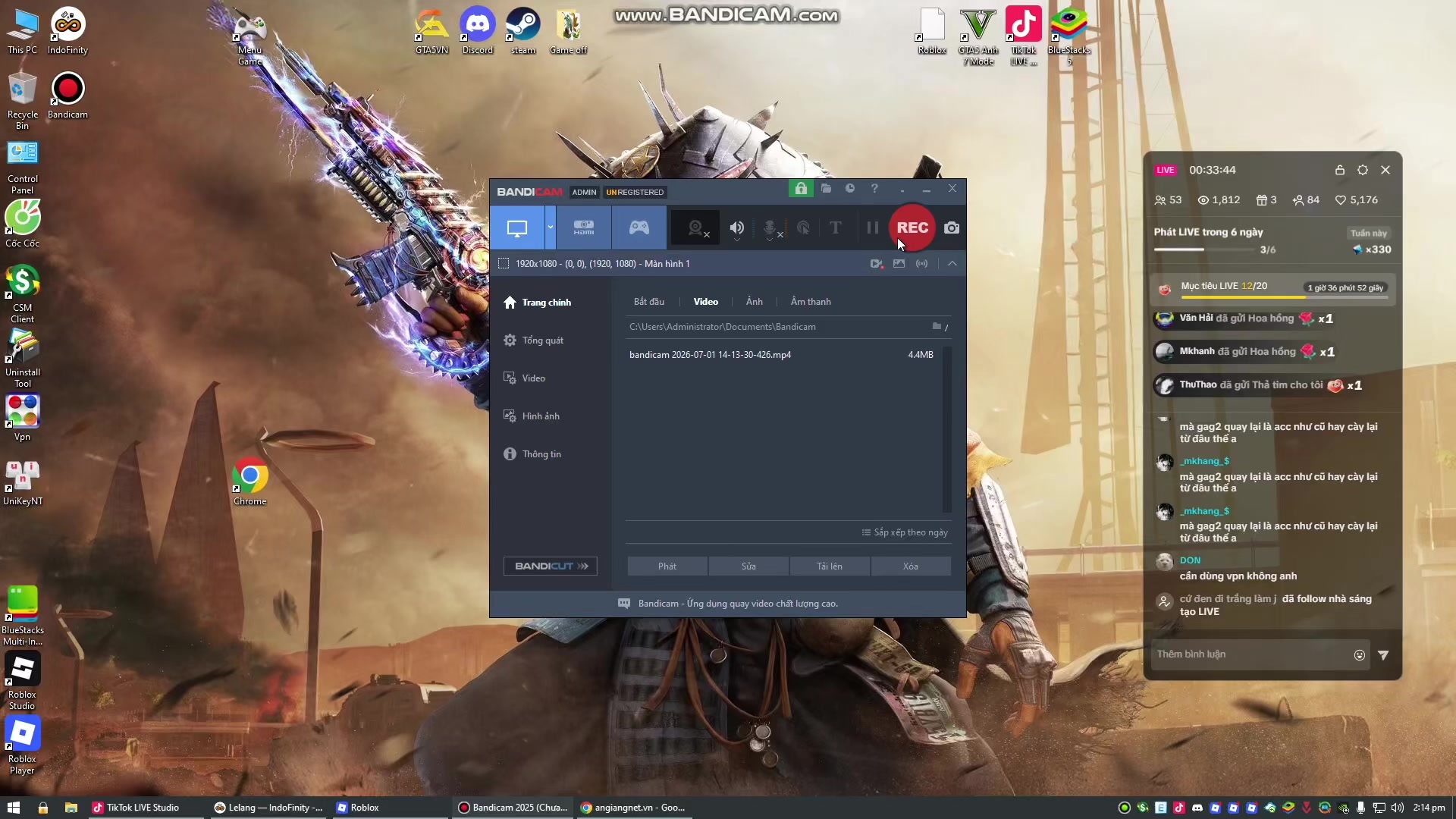Open the emoji picker in comment box
The image size is (1456, 819).
tap(1360, 655)
